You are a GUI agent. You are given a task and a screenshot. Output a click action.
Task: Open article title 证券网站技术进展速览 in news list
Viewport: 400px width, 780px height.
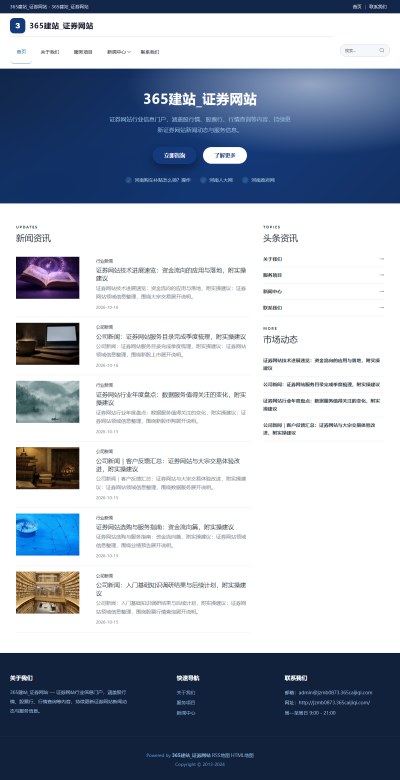point(171,274)
